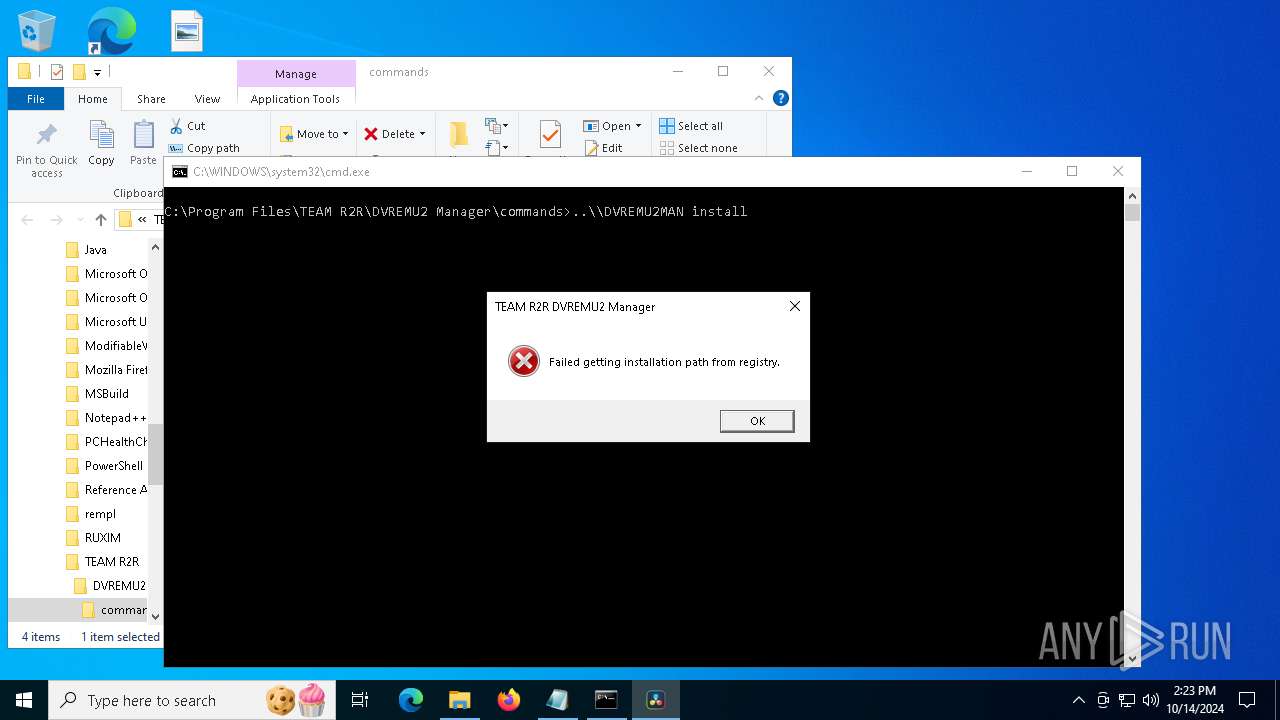Launch Firefox from the taskbar
The height and width of the screenshot is (720, 1280).
pos(509,700)
